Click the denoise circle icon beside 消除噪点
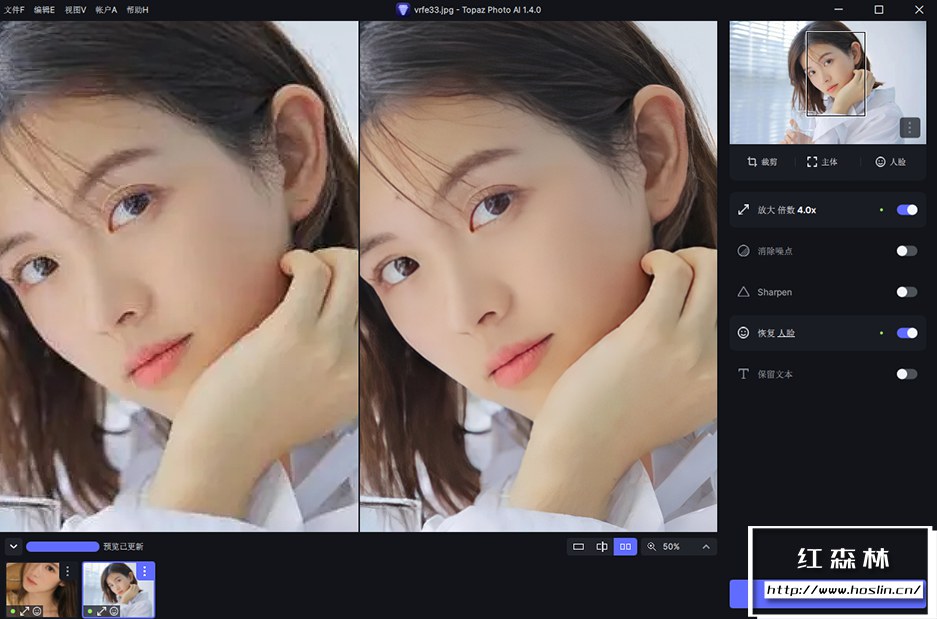The height and width of the screenshot is (619, 937). pyautogui.click(x=743, y=251)
